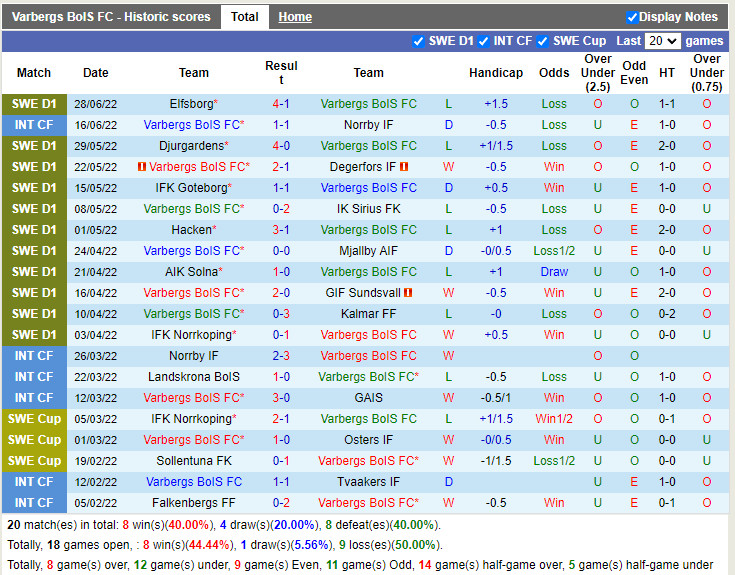
Task: Switch to the Total tab
Action: pyautogui.click(x=244, y=17)
